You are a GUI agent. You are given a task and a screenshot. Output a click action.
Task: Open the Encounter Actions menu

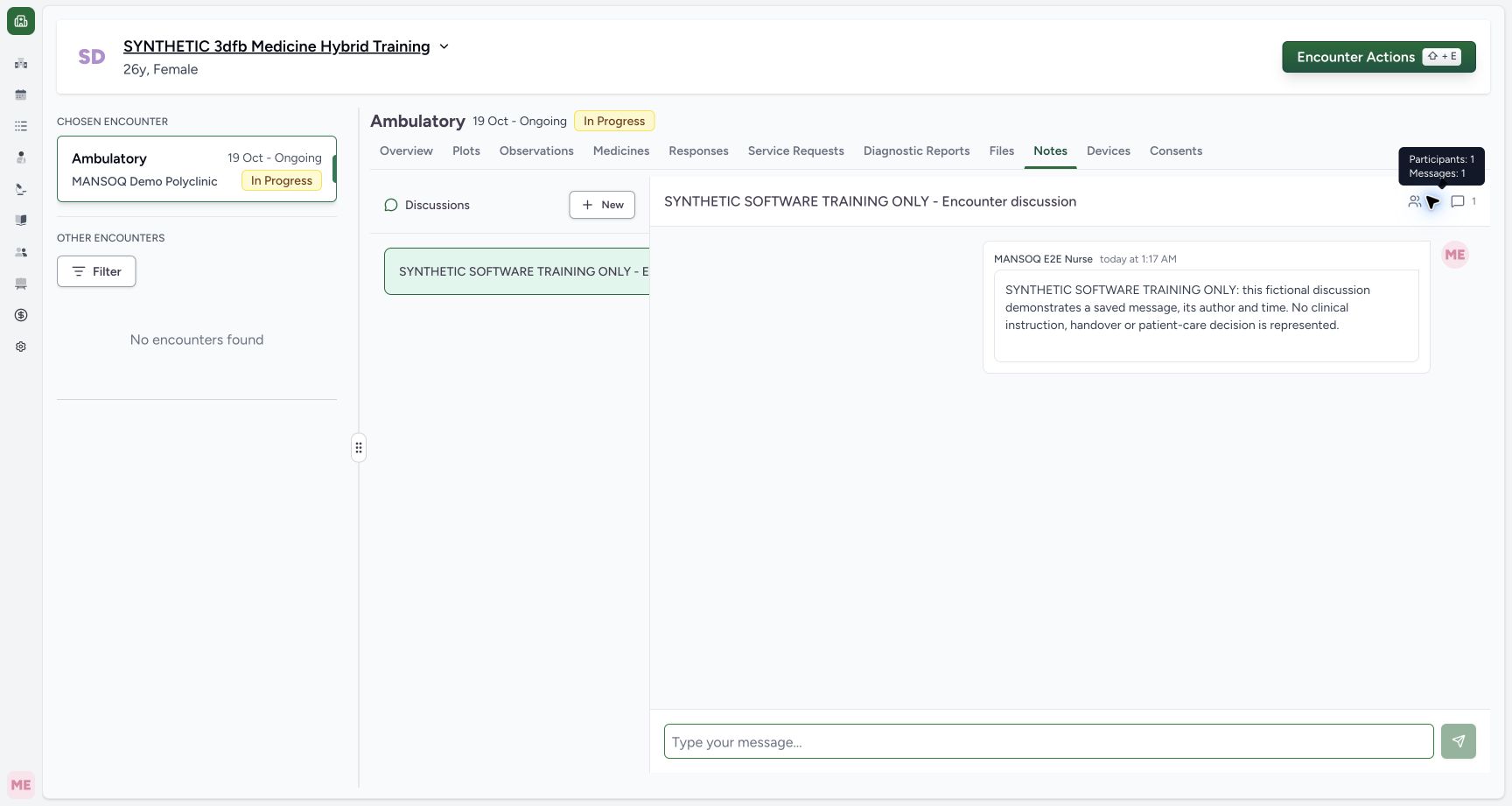pos(1379,57)
